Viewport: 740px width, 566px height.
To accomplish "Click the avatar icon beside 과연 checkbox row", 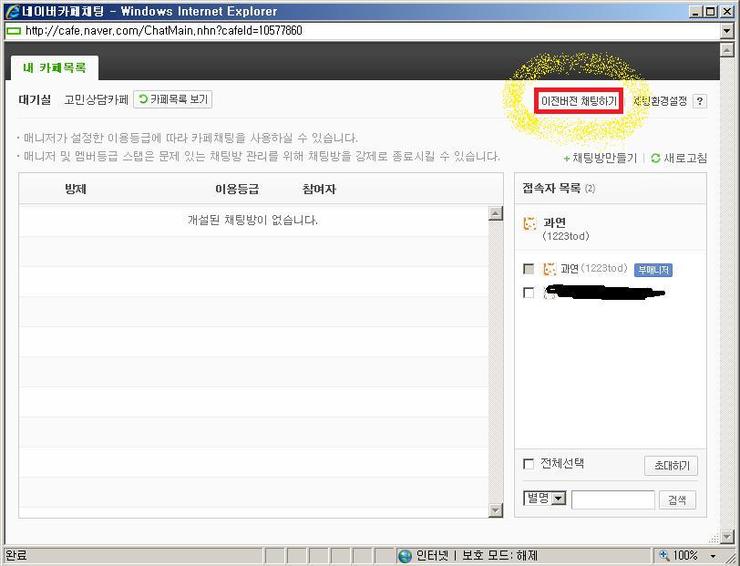I will (549, 269).
